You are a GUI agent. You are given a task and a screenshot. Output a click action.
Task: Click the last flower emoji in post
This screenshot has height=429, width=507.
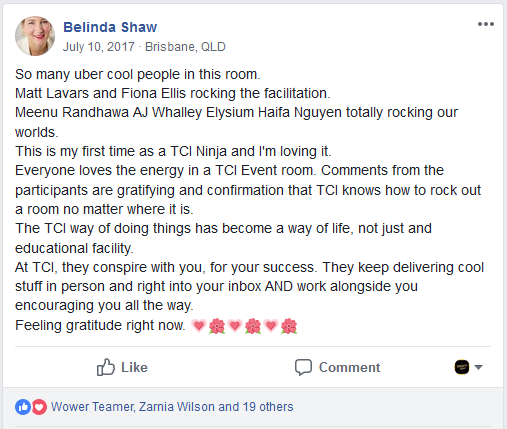coord(289,326)
